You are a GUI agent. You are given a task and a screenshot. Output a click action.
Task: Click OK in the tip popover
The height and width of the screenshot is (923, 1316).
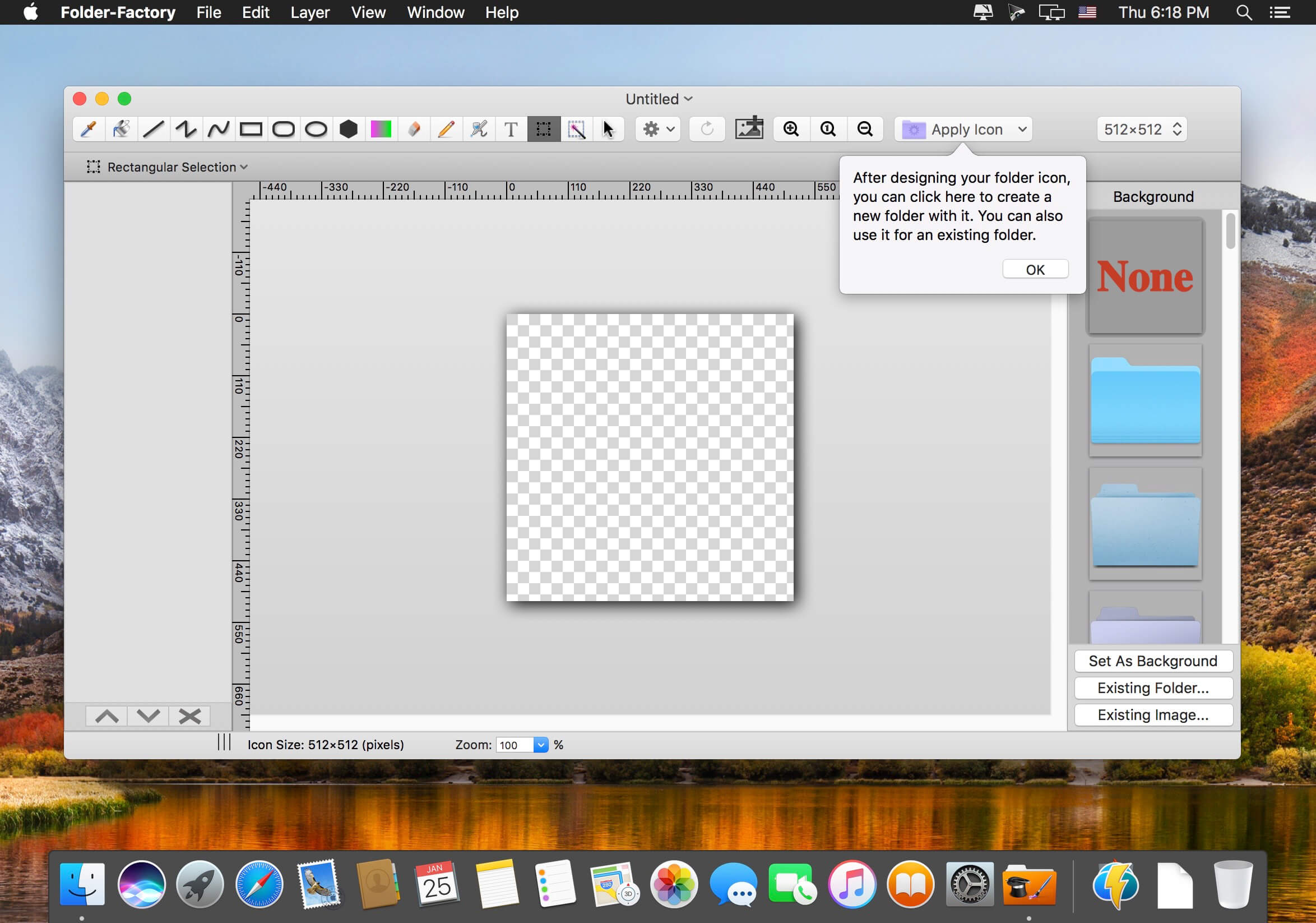click(x=1035, y=270)
